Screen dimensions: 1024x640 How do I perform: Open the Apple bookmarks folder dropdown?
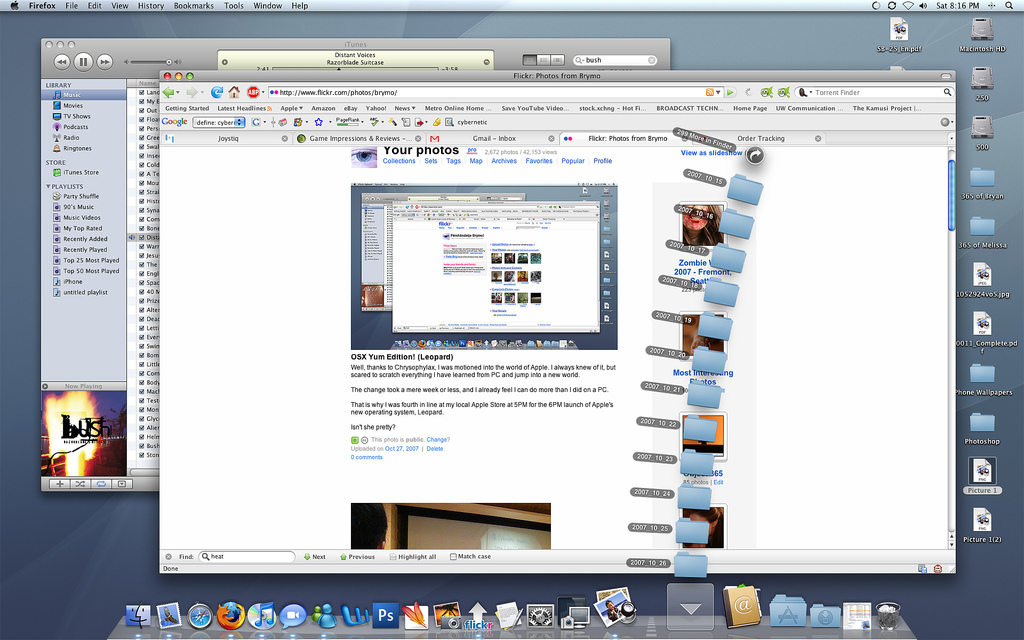292,108
